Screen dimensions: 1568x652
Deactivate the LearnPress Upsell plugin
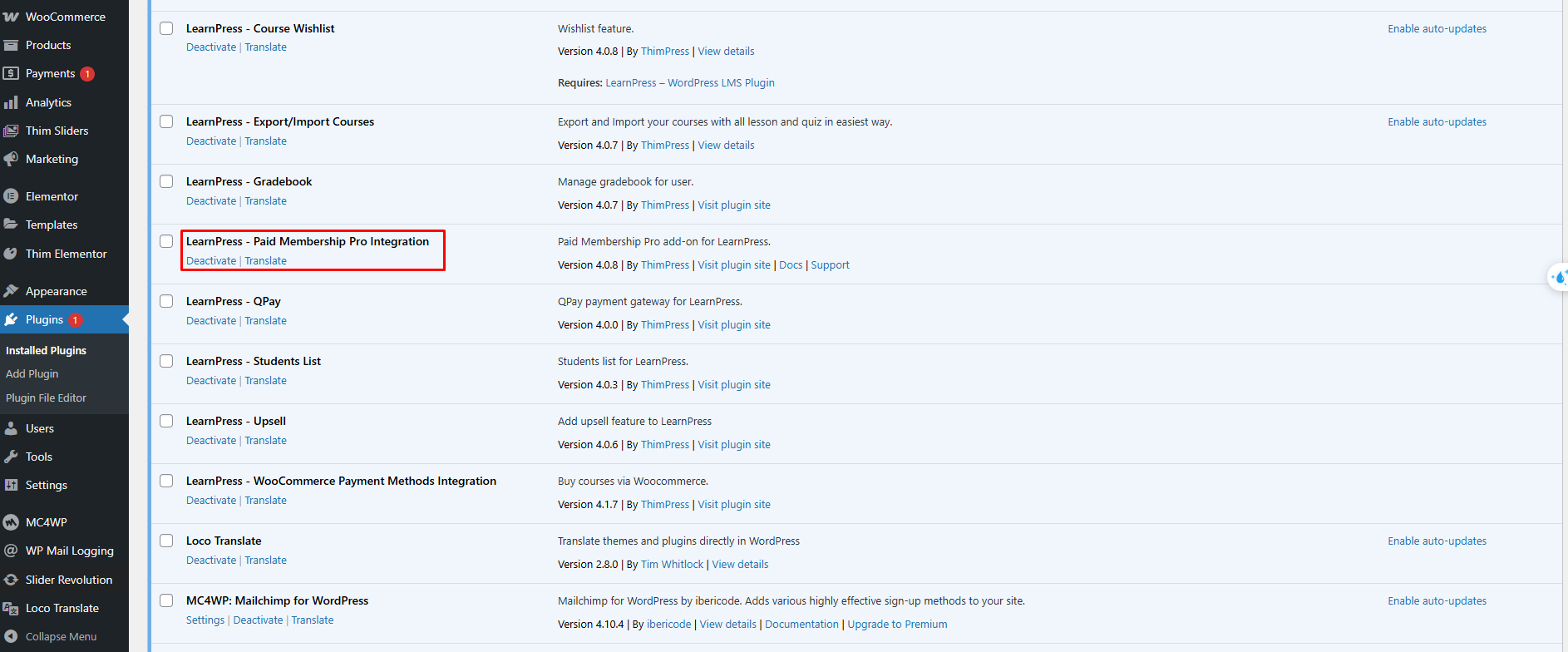click(x=211, y=441)
